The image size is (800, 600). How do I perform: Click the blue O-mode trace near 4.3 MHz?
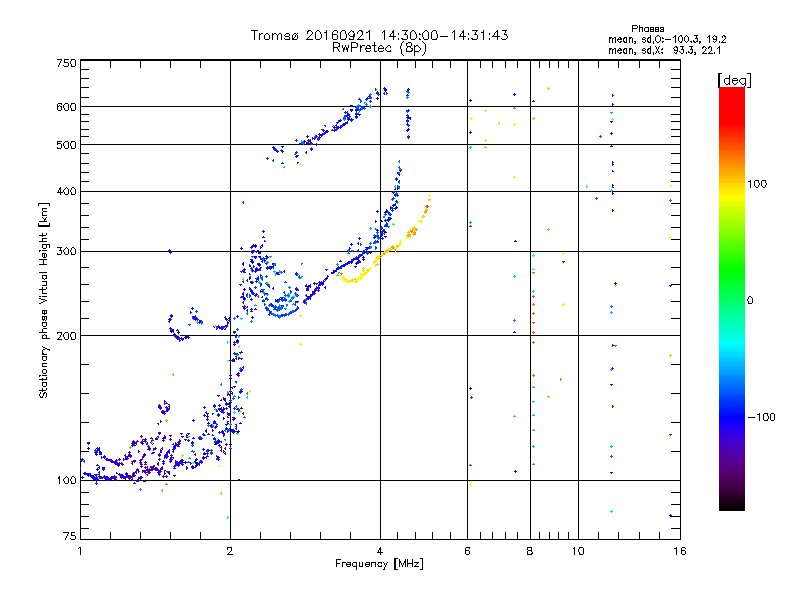(393, 204)
